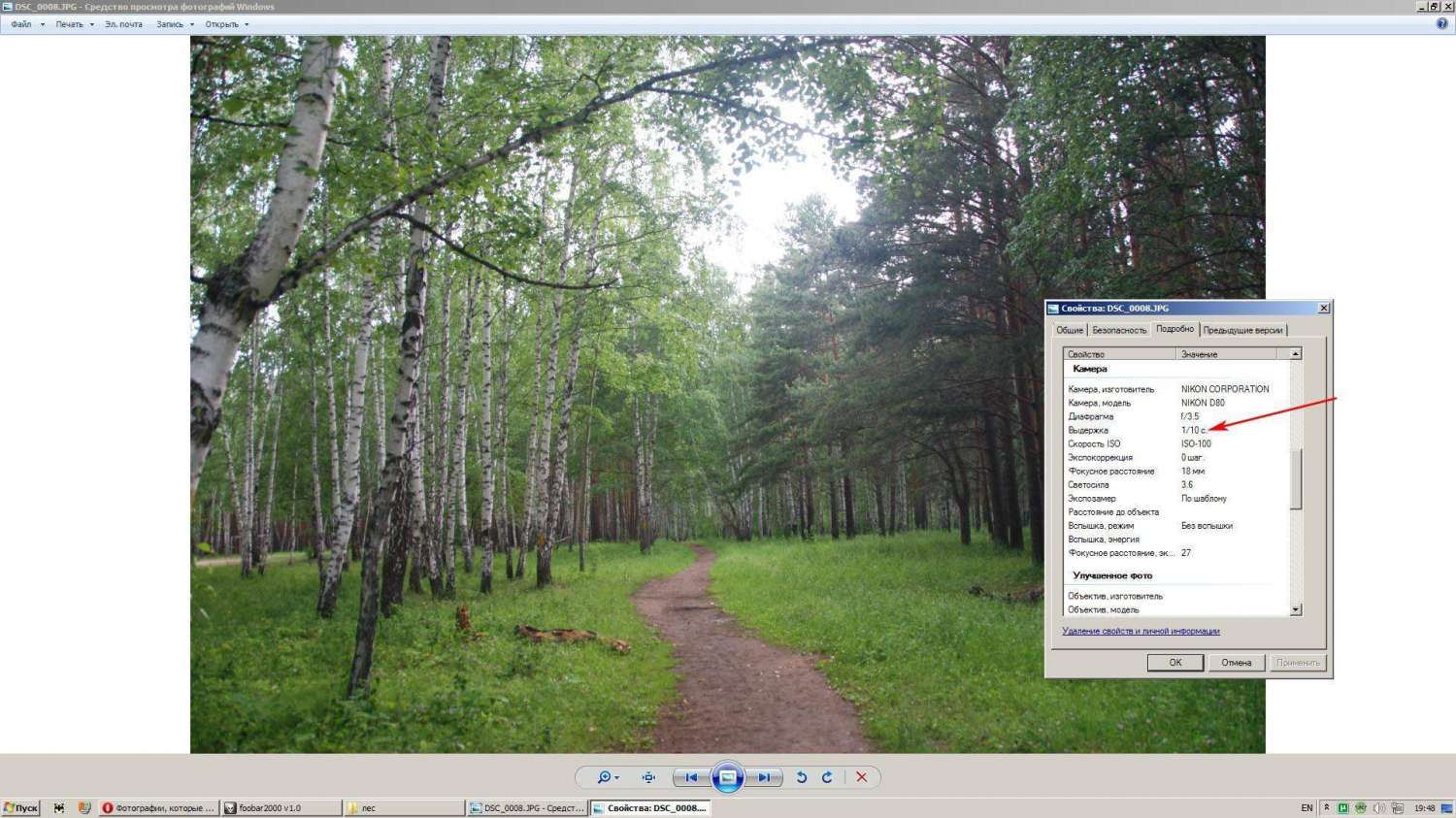This screenshot has width=1456, height=818.
Task: Select the NIKON D80 camera model value
Action: [1203, 403]
